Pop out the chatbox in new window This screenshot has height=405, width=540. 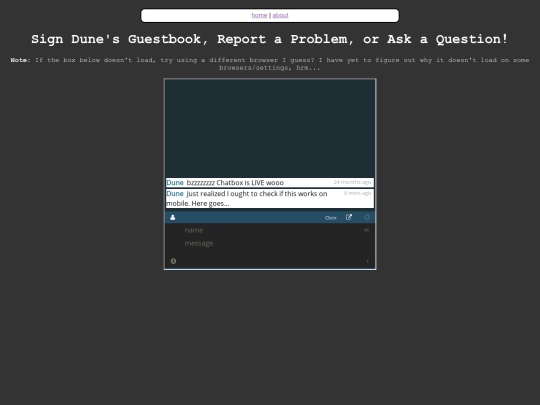(x=349, y=217)
